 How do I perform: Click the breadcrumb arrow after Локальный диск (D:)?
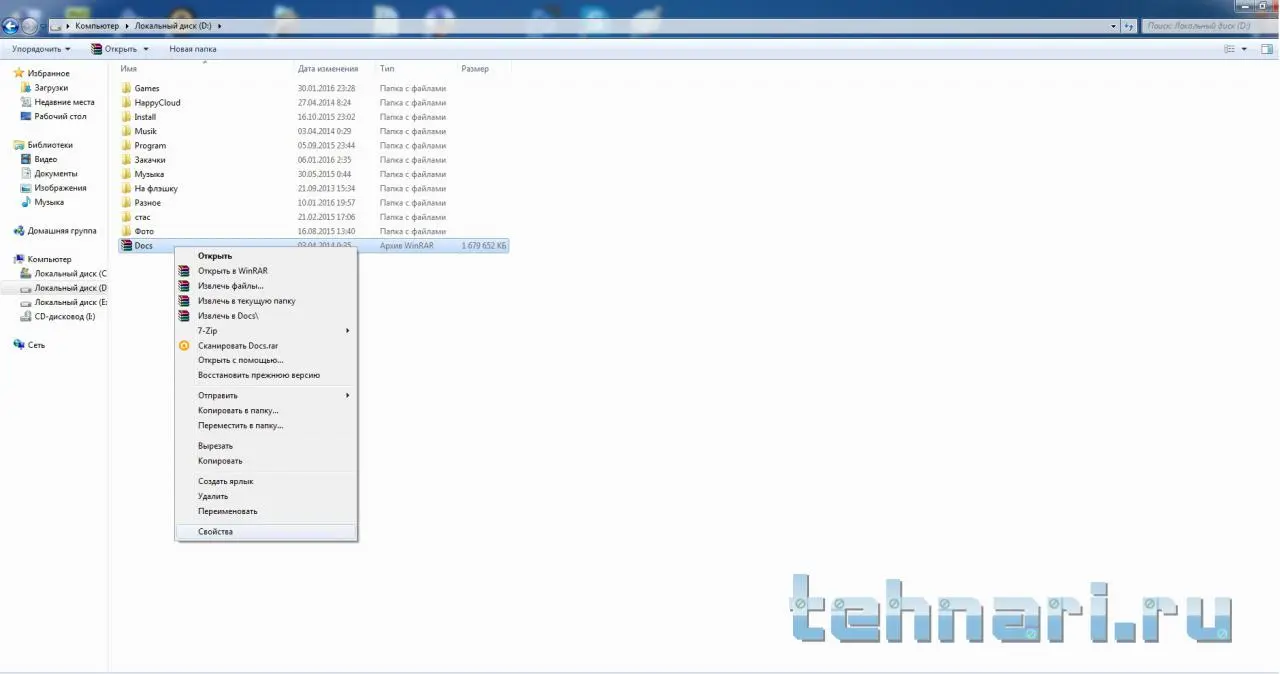219,26
